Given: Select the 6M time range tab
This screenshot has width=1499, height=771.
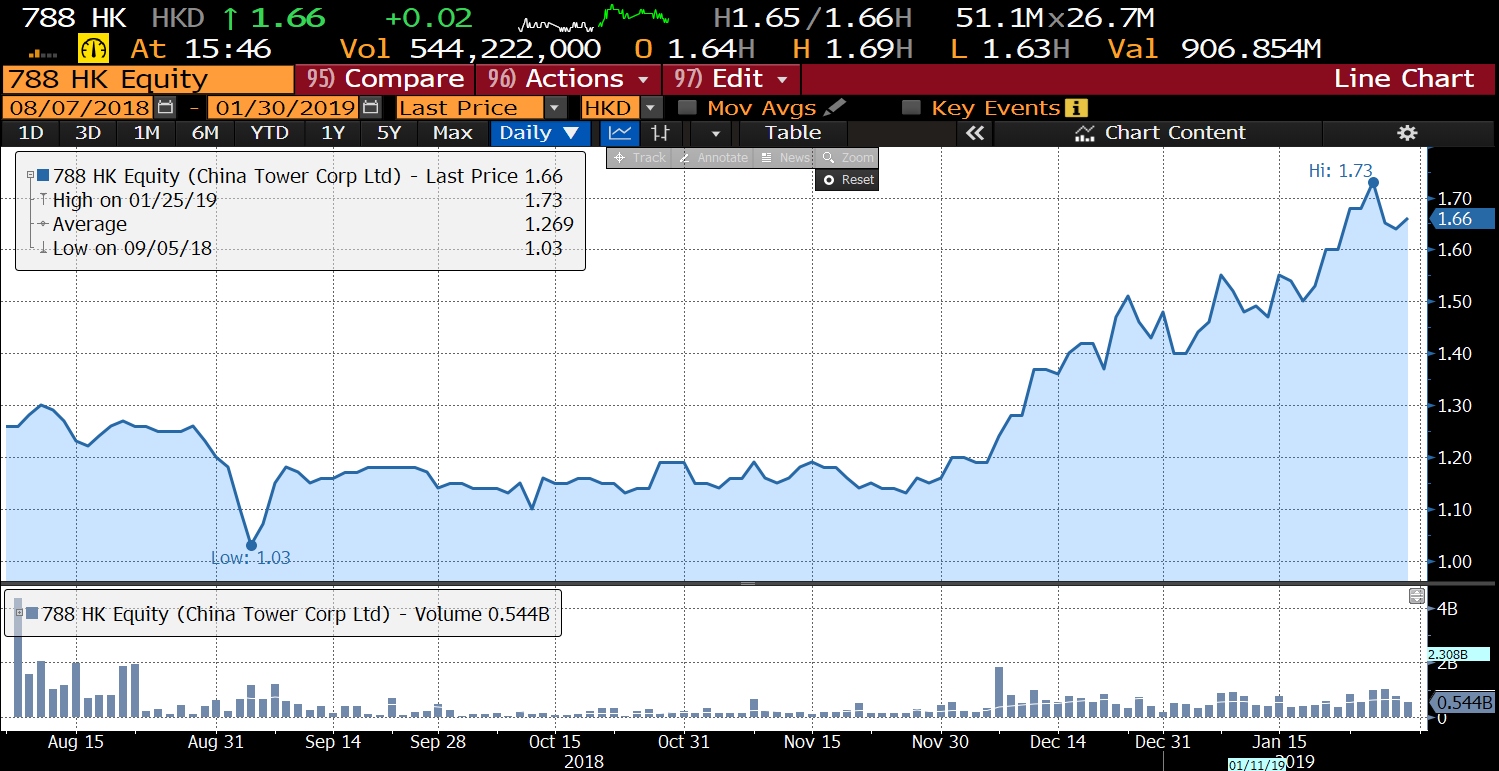Looking at the screenshot, I should tap(205, 133).
